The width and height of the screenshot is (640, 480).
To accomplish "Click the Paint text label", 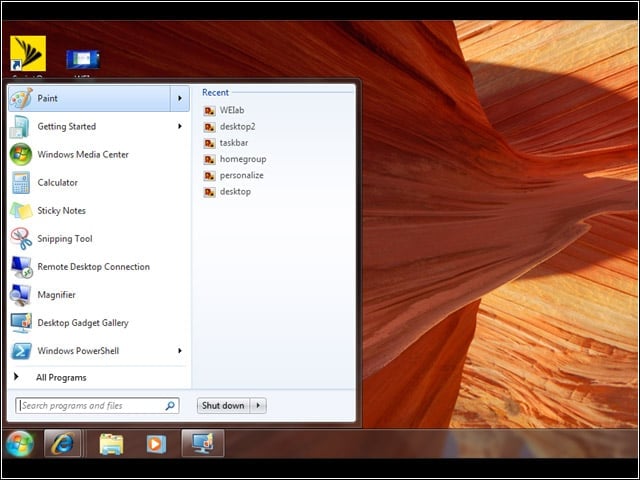I will coord(47,98).
